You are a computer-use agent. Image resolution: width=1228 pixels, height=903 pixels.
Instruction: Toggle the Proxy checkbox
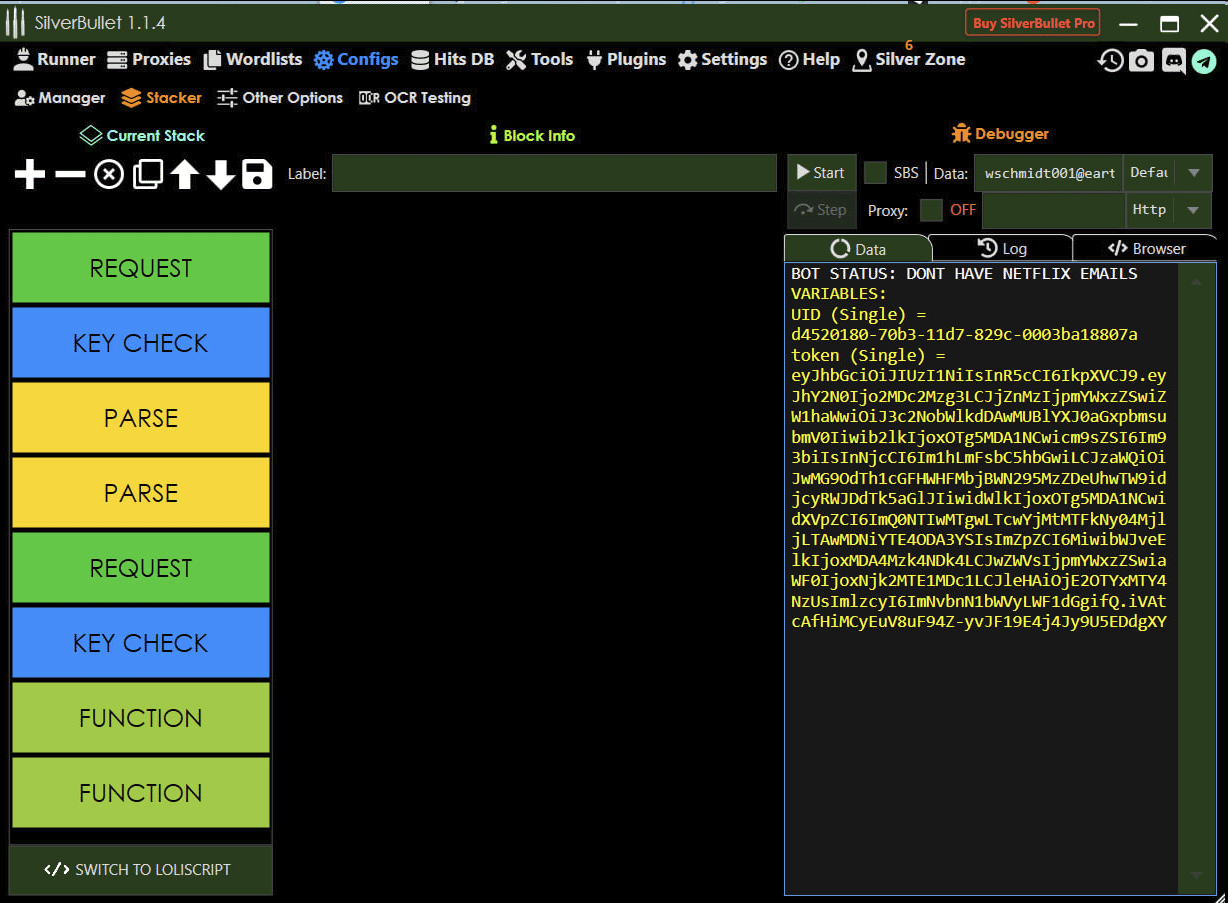click(x=931, y=210)
